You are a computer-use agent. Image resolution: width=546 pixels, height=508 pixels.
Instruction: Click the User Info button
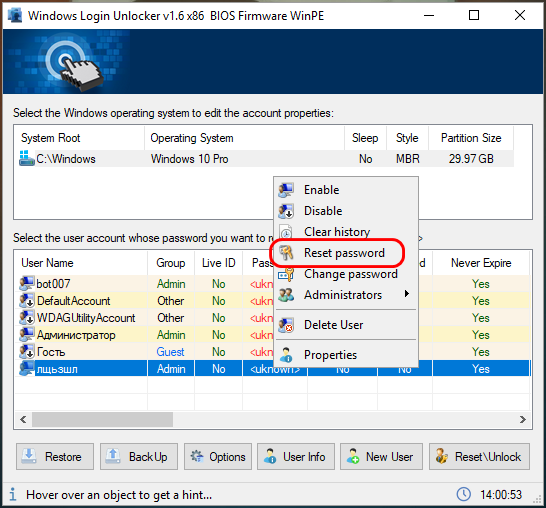tap(296, 456)
